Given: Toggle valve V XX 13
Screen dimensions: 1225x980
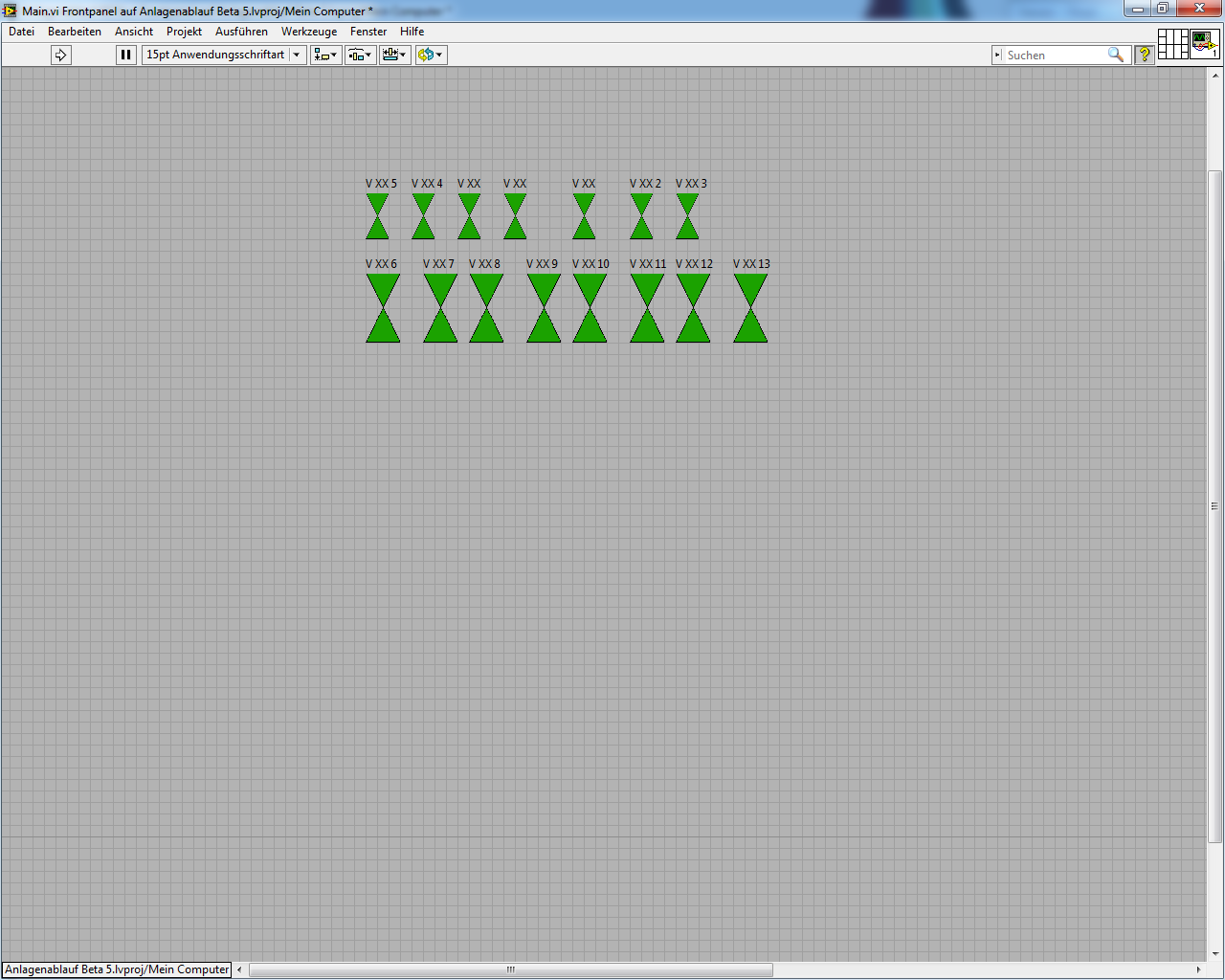Looking at the screenshot, I should coord(750,308).
